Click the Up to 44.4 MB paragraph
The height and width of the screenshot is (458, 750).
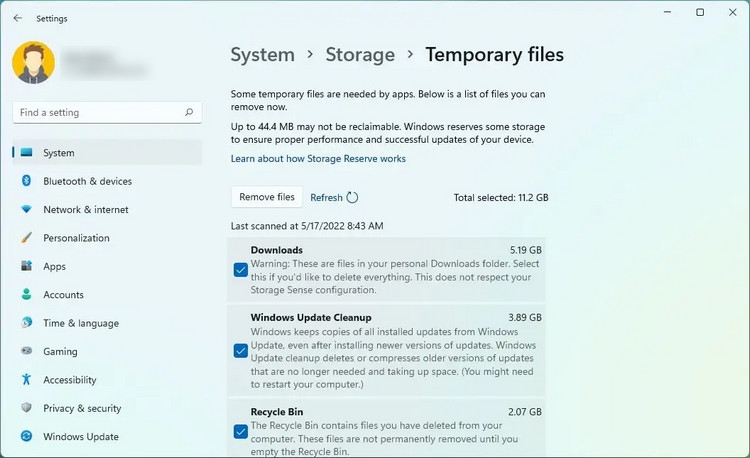[x=388, y=133]
